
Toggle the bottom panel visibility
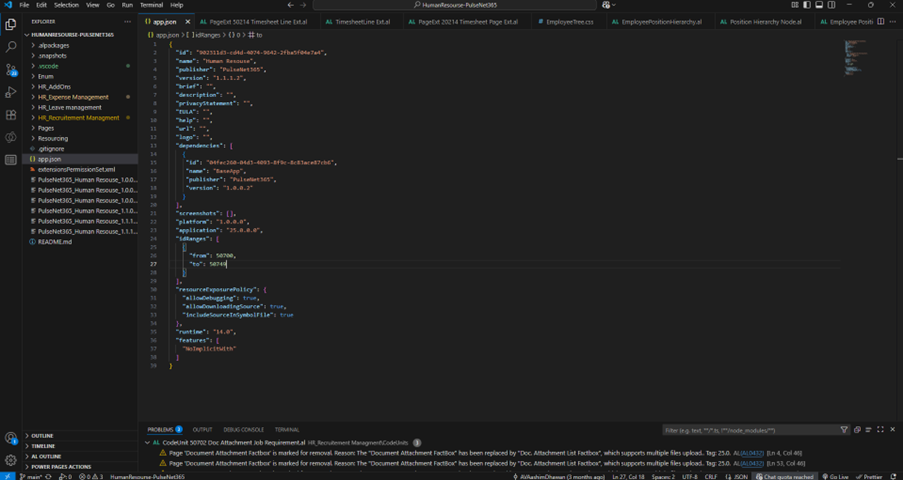(x=819, y=5)
